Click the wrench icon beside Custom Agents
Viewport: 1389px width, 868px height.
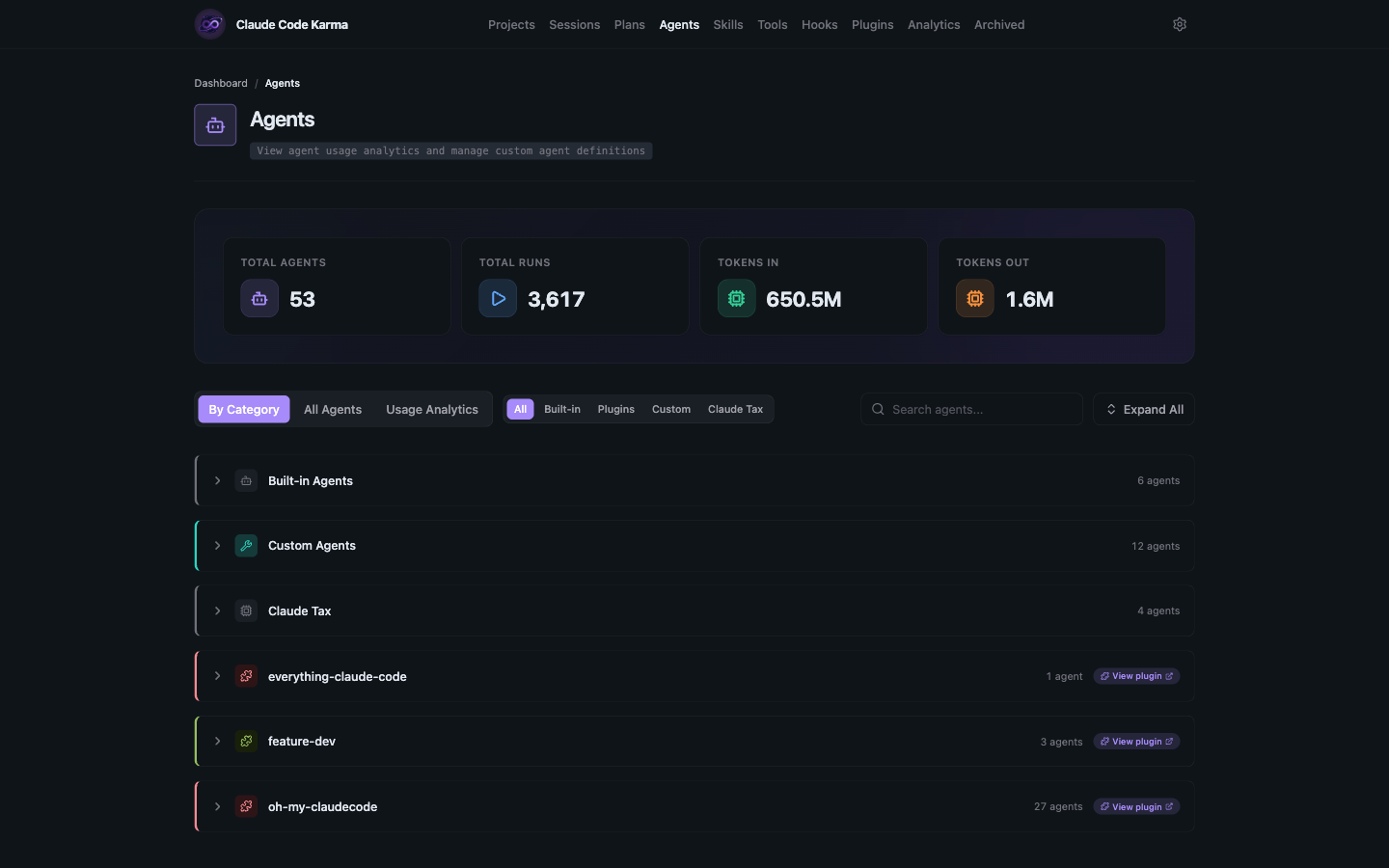[246, 545]
